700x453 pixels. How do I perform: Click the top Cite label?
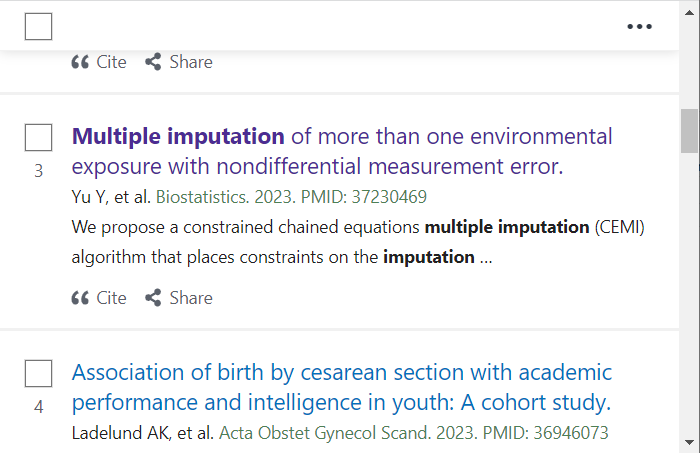pyautogui.click(x=112, y=62)
